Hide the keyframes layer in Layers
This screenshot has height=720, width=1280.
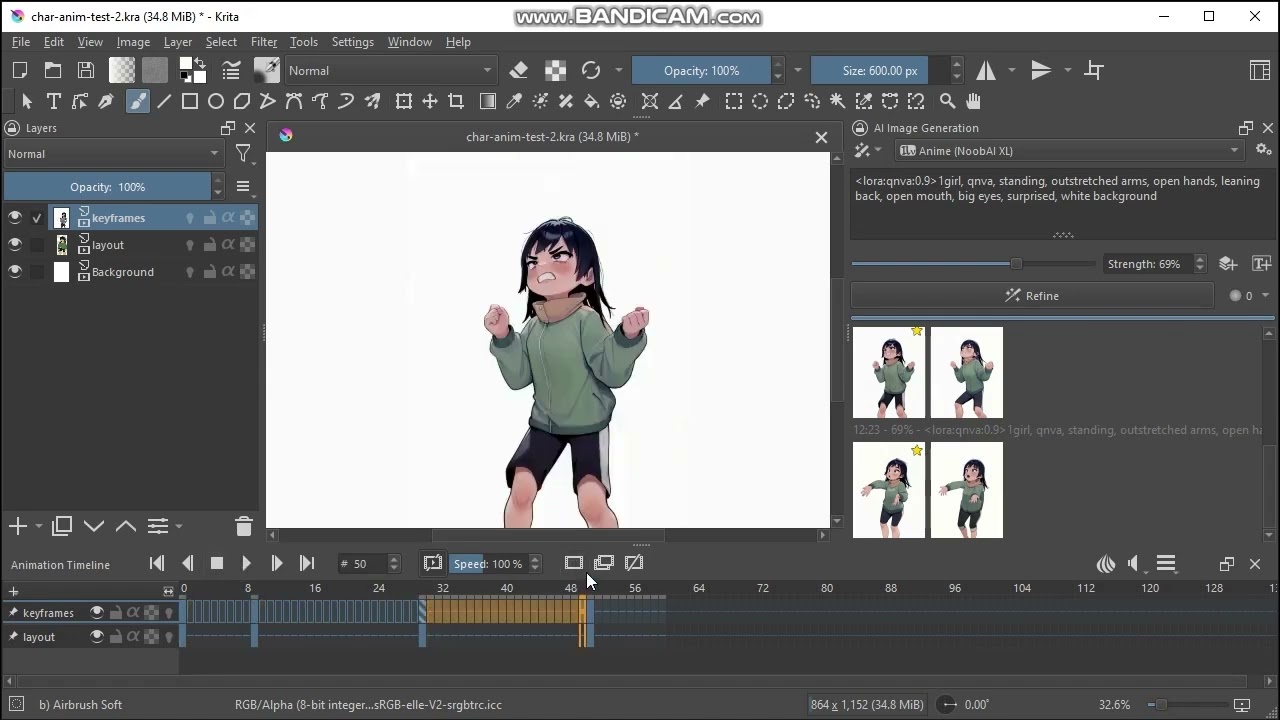[15, 218]
